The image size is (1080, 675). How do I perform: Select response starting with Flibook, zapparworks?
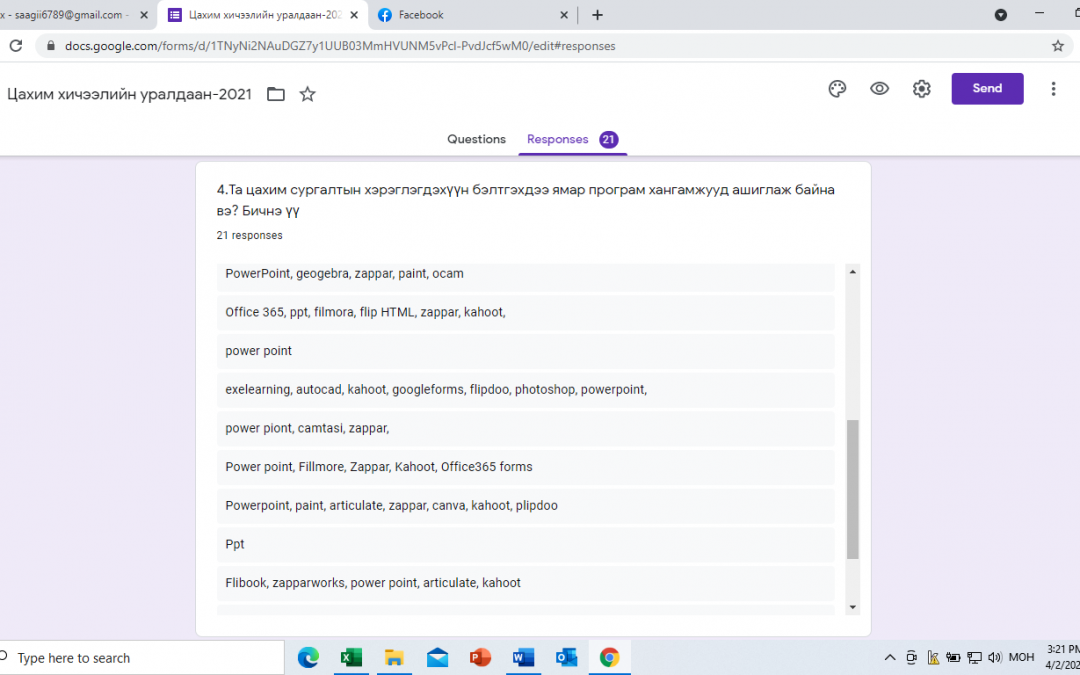[x=526, y=583]
